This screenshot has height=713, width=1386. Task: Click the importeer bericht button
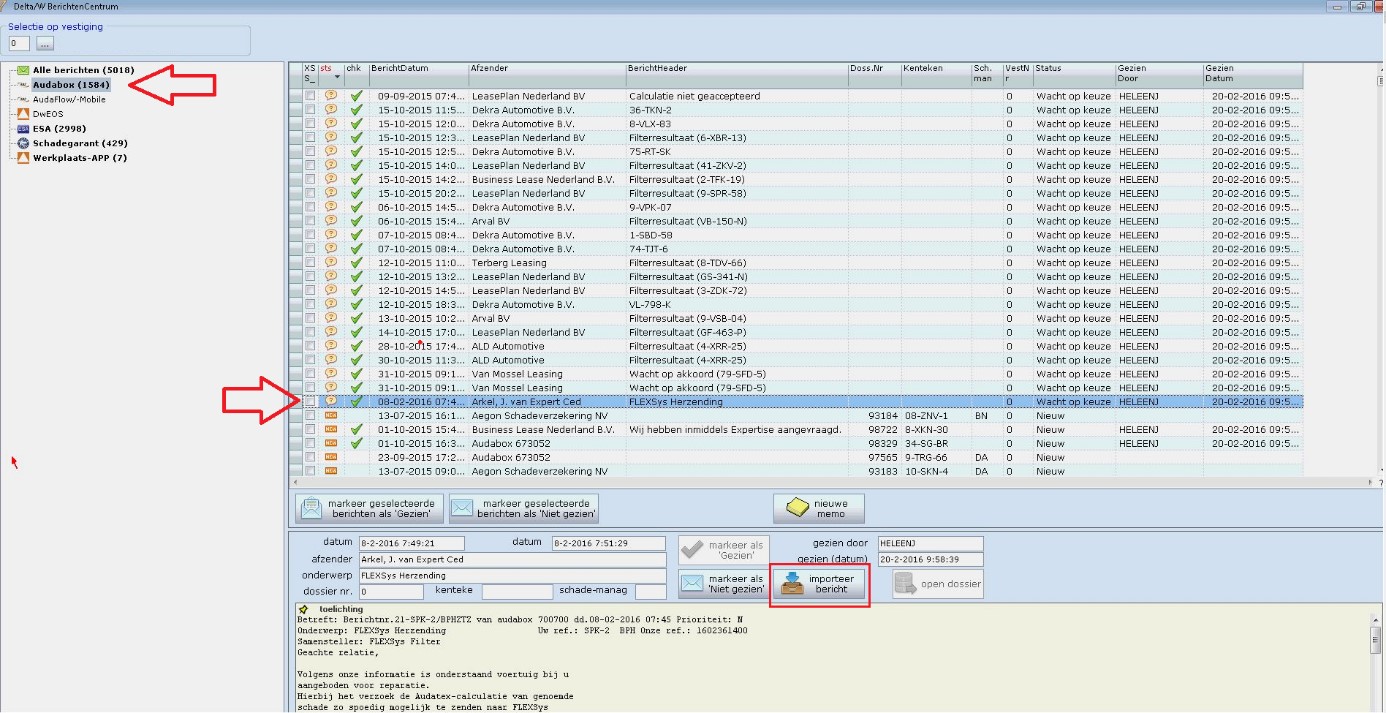[819, 584]
